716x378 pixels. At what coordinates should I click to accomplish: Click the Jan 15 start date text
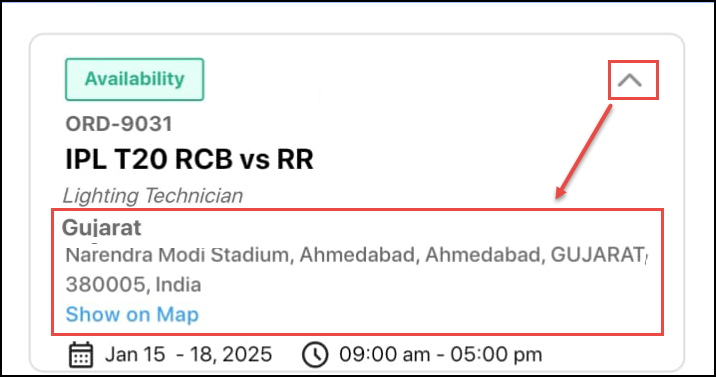tap(135, 355)
